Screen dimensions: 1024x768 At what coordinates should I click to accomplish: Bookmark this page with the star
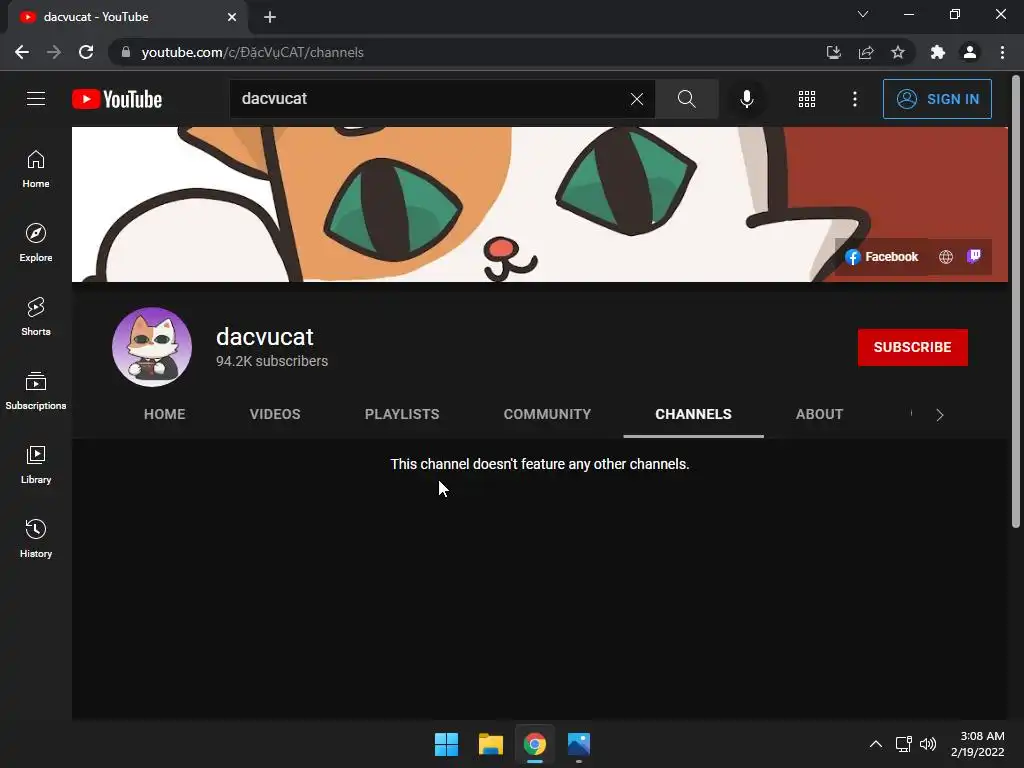898,52
